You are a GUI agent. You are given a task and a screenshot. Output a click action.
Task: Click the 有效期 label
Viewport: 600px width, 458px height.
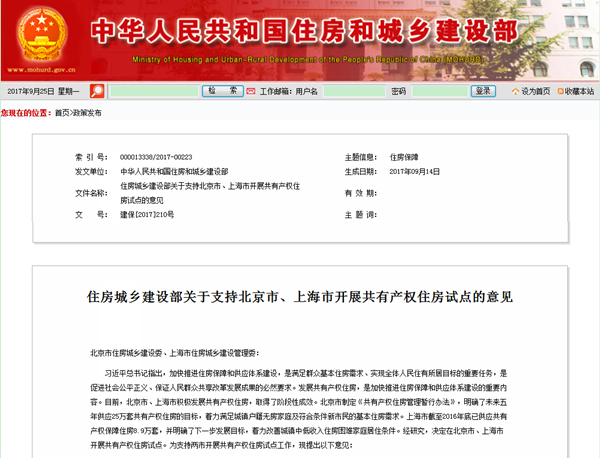360,193
